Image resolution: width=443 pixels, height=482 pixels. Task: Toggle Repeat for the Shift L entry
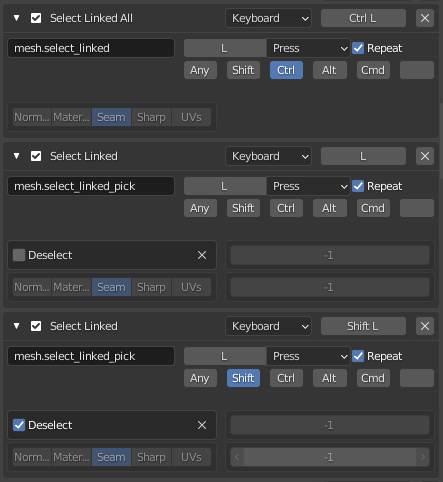[x=358, y=356]
